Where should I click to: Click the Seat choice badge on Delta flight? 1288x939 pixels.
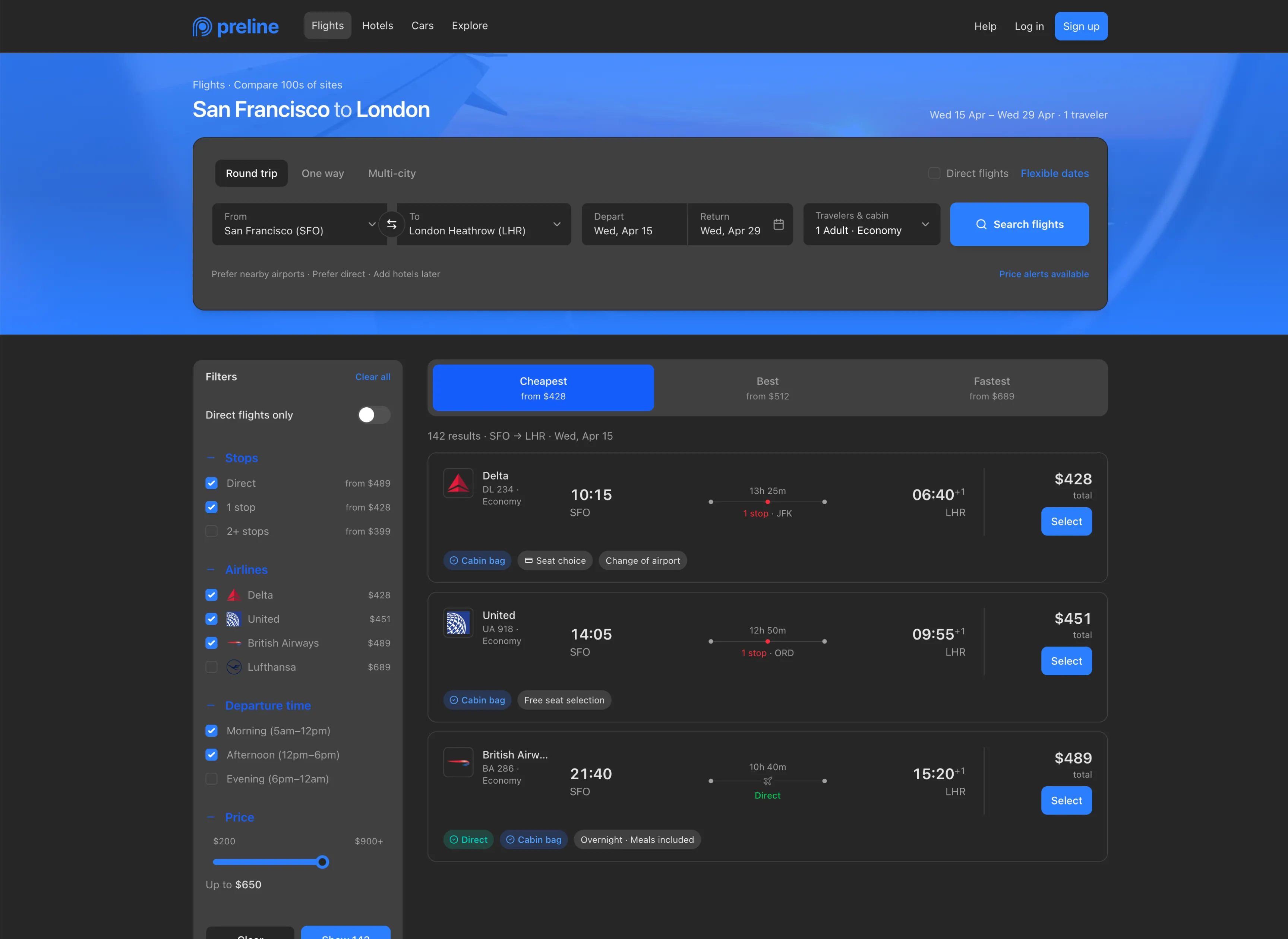click(x=555, y=560)
